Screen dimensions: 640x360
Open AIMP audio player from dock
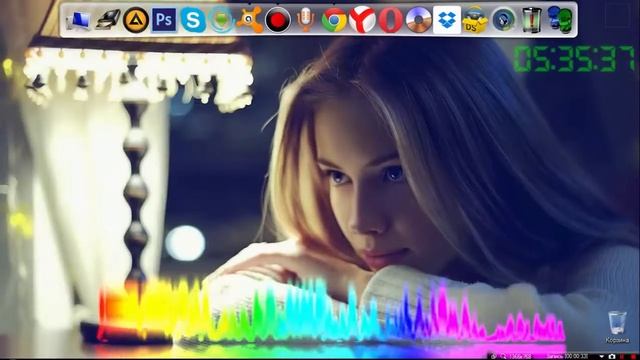point(136,20)
